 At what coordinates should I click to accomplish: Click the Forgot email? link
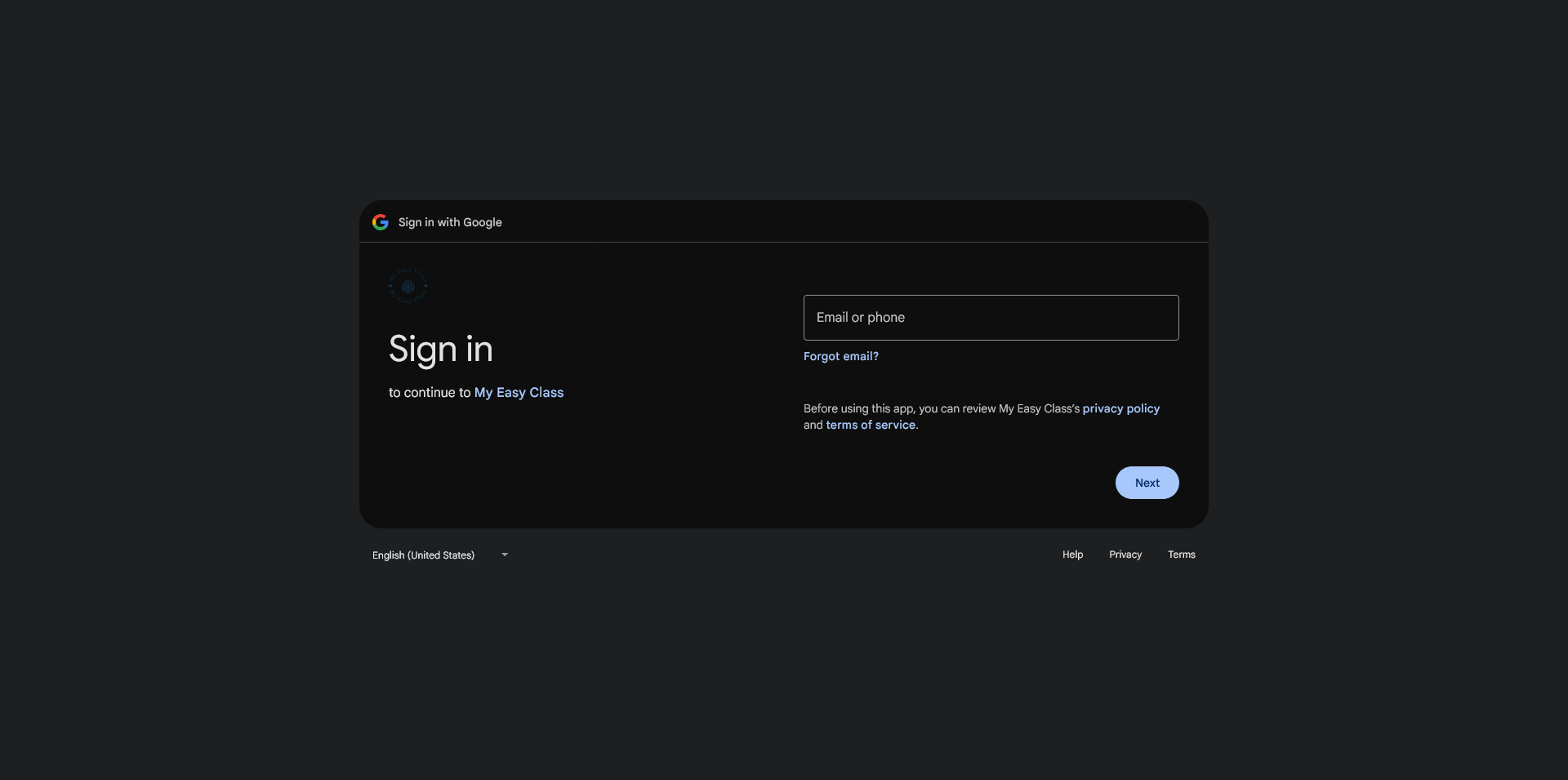pos(840,356)
